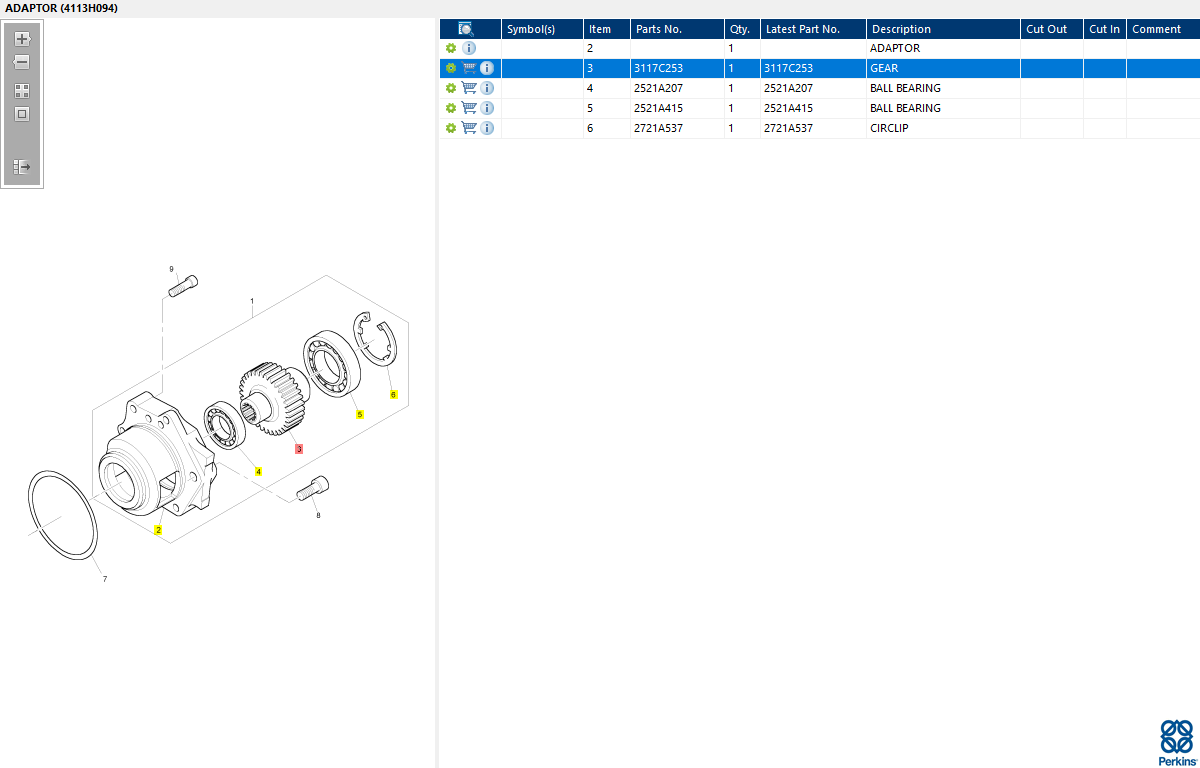Click Parts No. cell 2521A207
The height and width of the screenshot is (768, 1200).
pos(677,88)
